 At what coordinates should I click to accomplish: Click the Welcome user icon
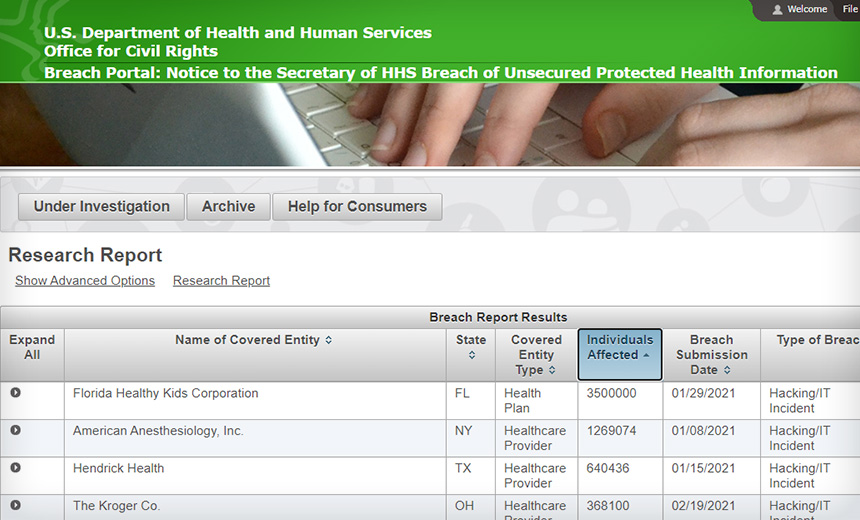[777, 9]
